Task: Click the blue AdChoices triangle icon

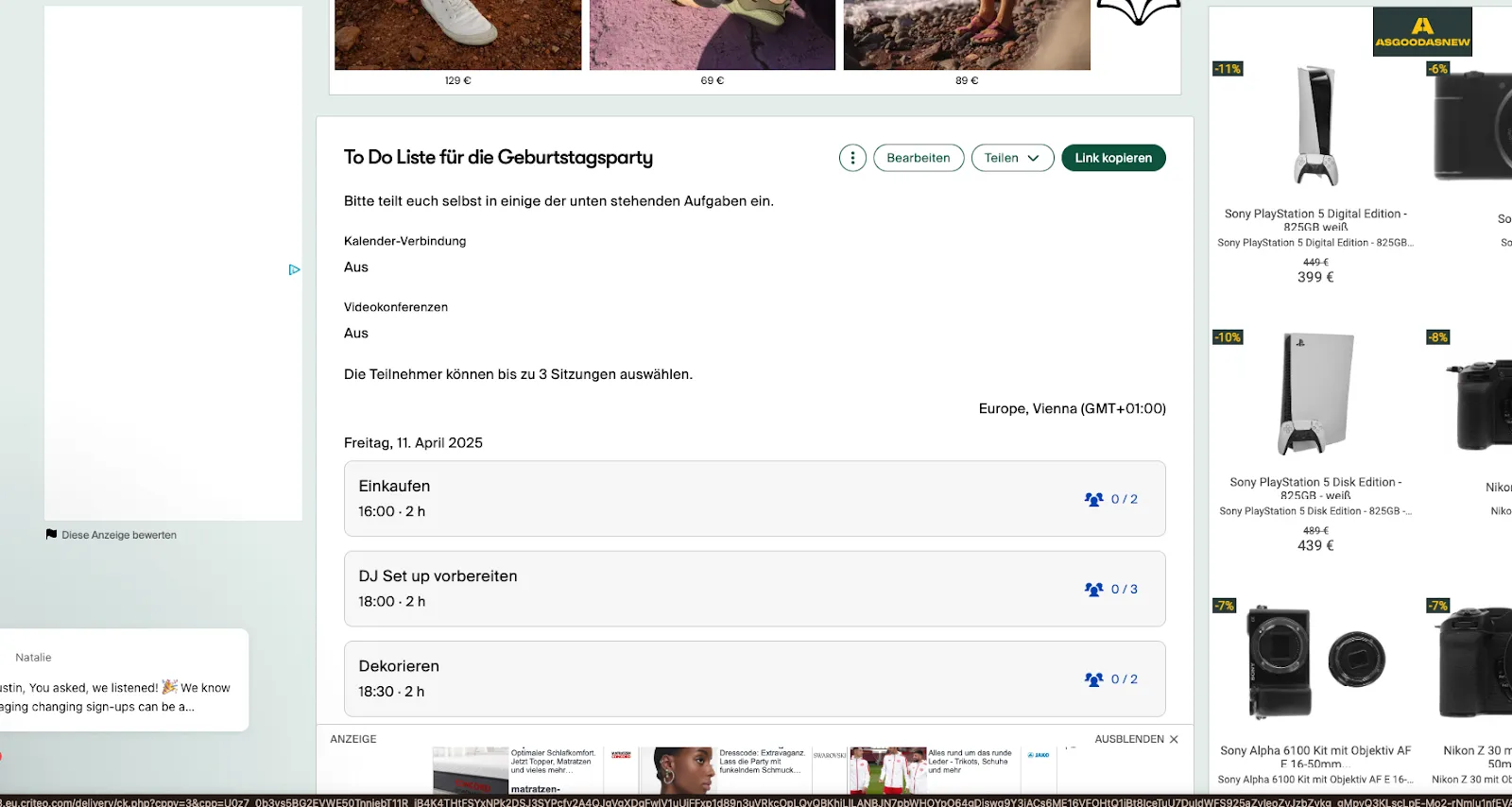Action: 294,269
